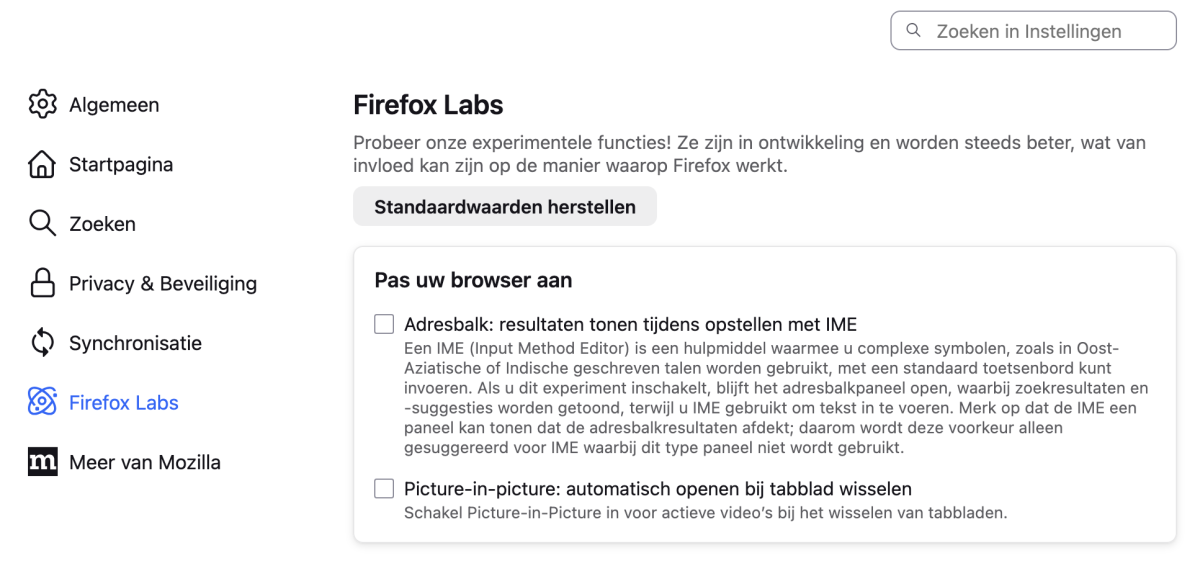The width and height of the screenshot is (1200, 576).
Task: Click the Algemeen gear icon
Action: [42, 104]
